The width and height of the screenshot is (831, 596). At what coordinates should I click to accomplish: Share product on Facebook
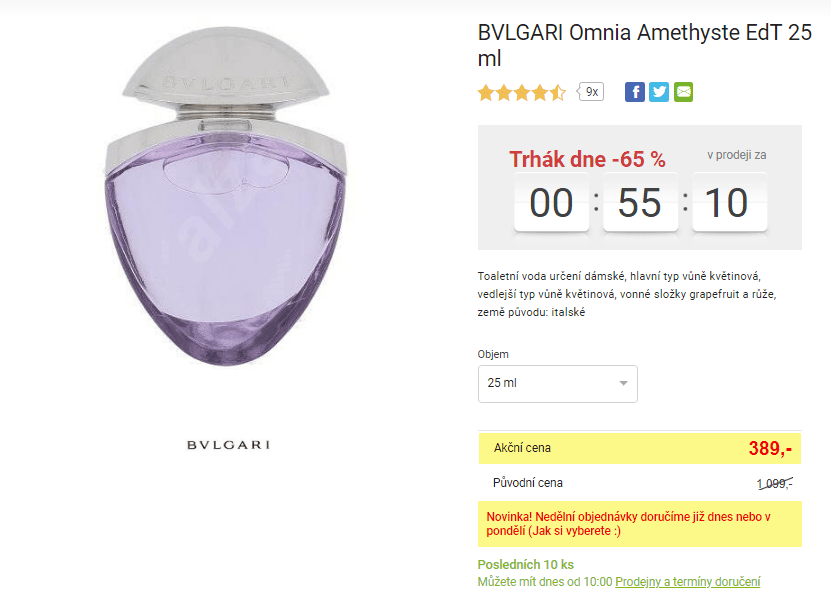[x=636, y=91]
